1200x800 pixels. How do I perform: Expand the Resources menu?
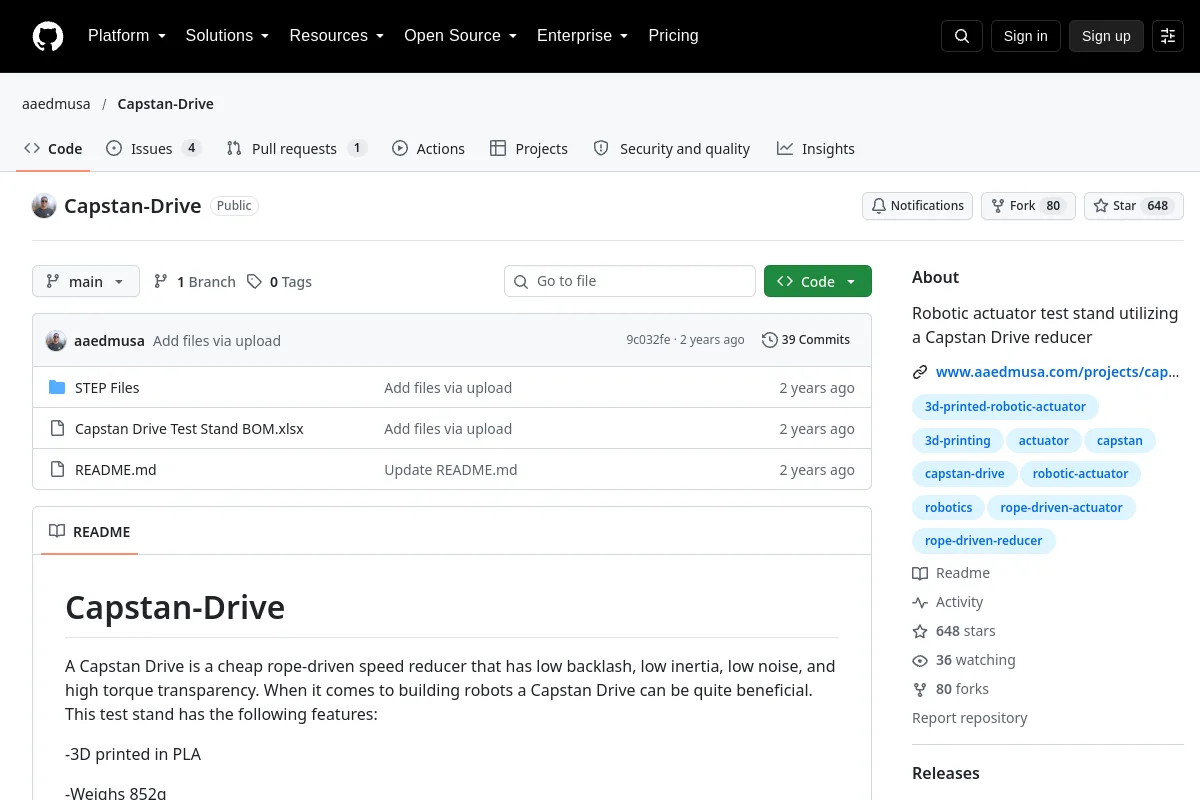click(x=337, y=36)
